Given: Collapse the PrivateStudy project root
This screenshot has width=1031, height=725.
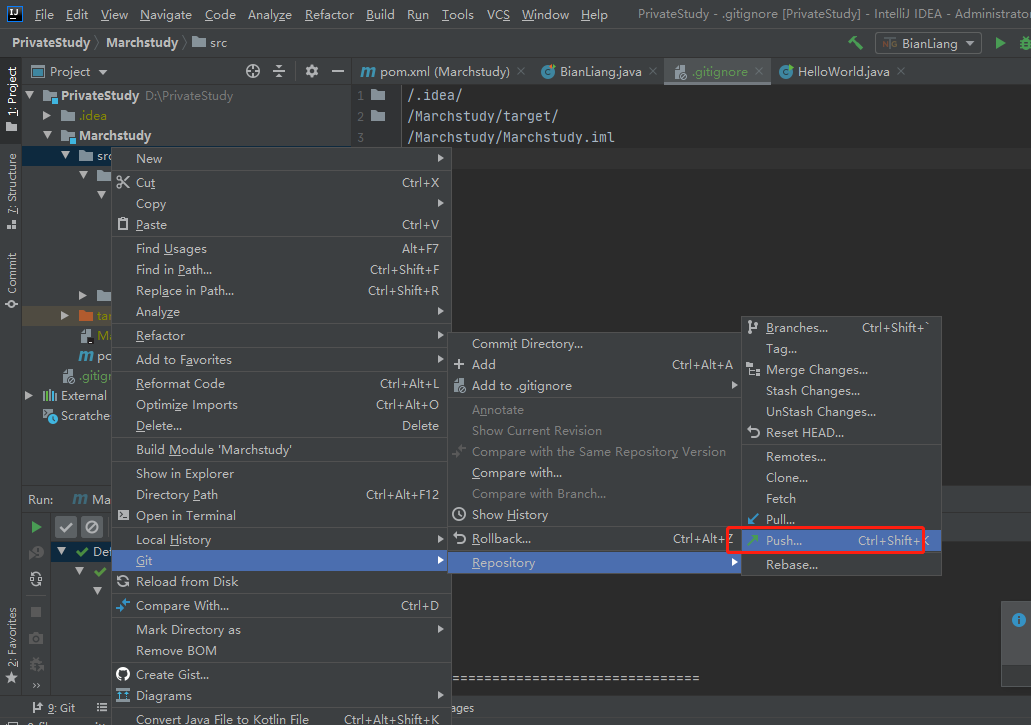Looking at the screenshot, I should 30,95.
